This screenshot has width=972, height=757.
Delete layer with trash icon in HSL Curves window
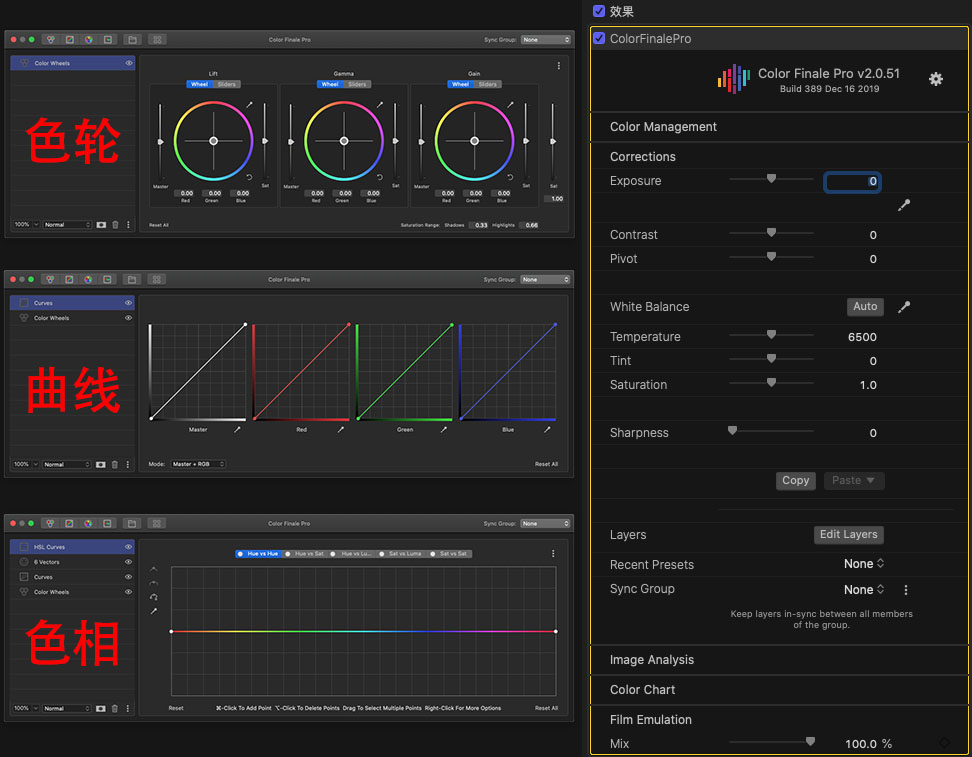point(115,708)
